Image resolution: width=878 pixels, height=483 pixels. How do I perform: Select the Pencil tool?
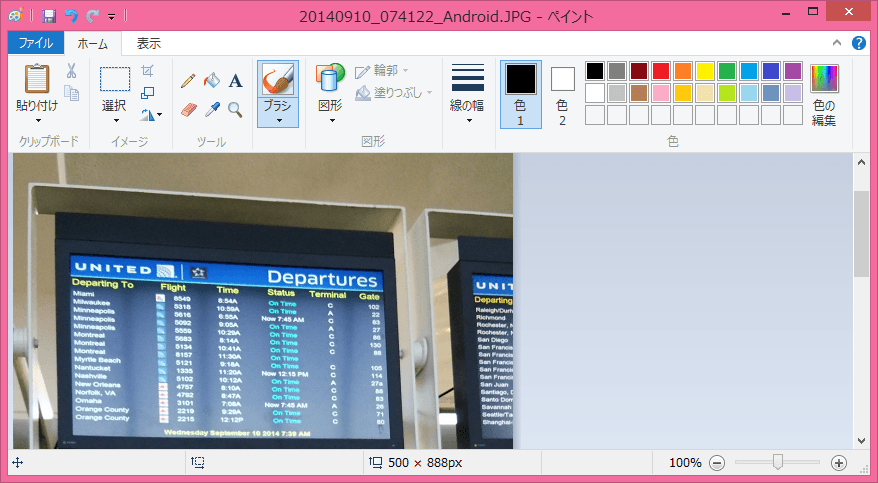(x=188, y=81)
